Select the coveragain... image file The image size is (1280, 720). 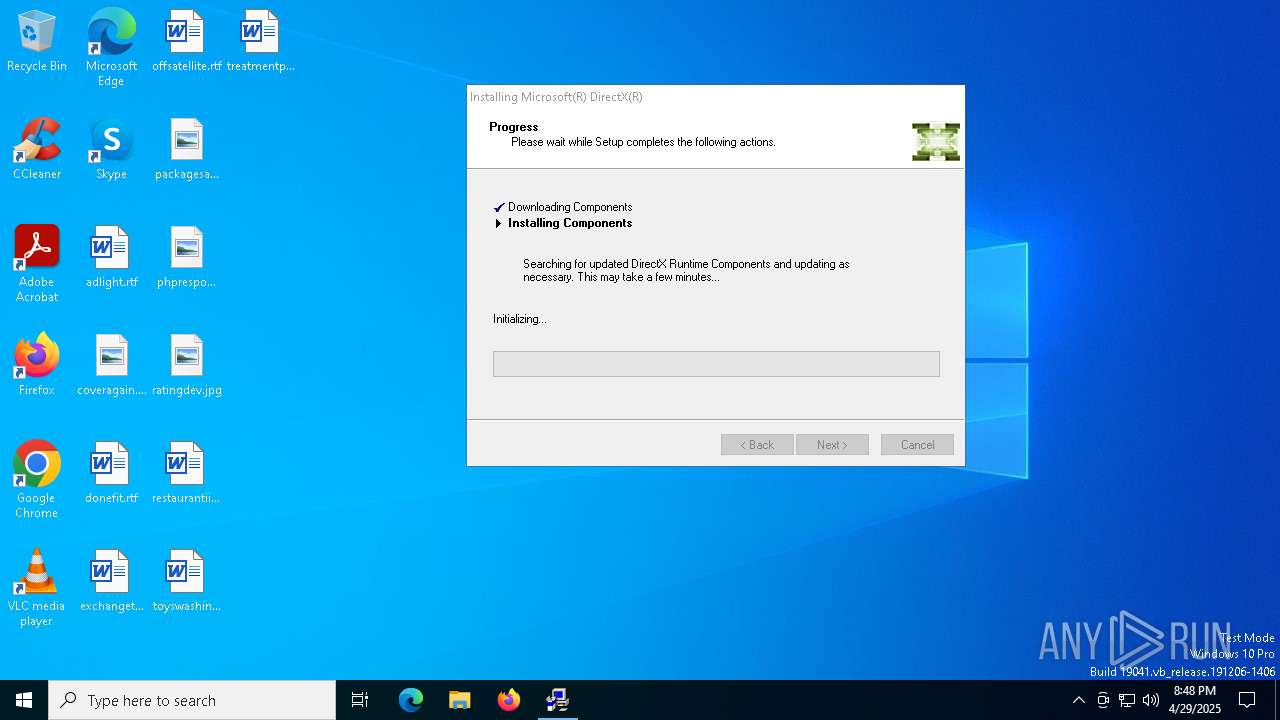pyautogui.click(x=111, y=366)
